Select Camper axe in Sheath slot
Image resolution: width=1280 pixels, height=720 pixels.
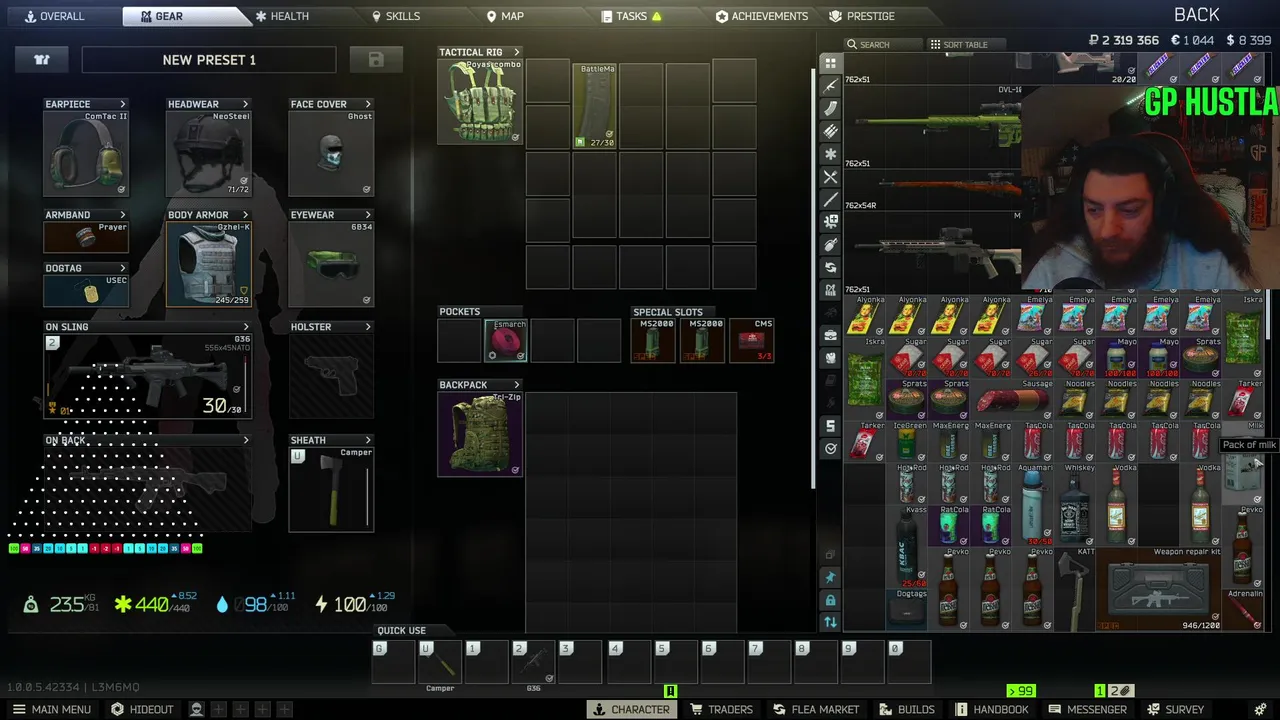pyautogui.click(x=331, y=489)
